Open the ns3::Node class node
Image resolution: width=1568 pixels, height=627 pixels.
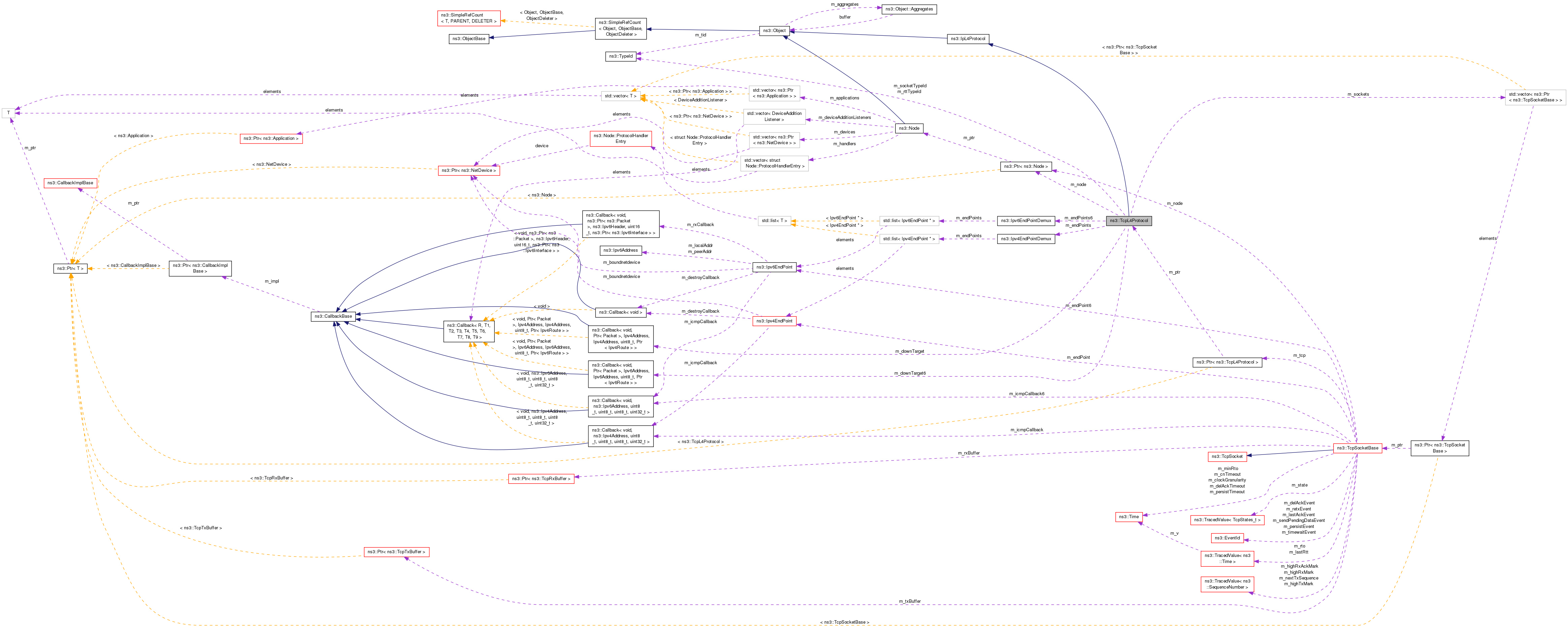tap(910, 128)
